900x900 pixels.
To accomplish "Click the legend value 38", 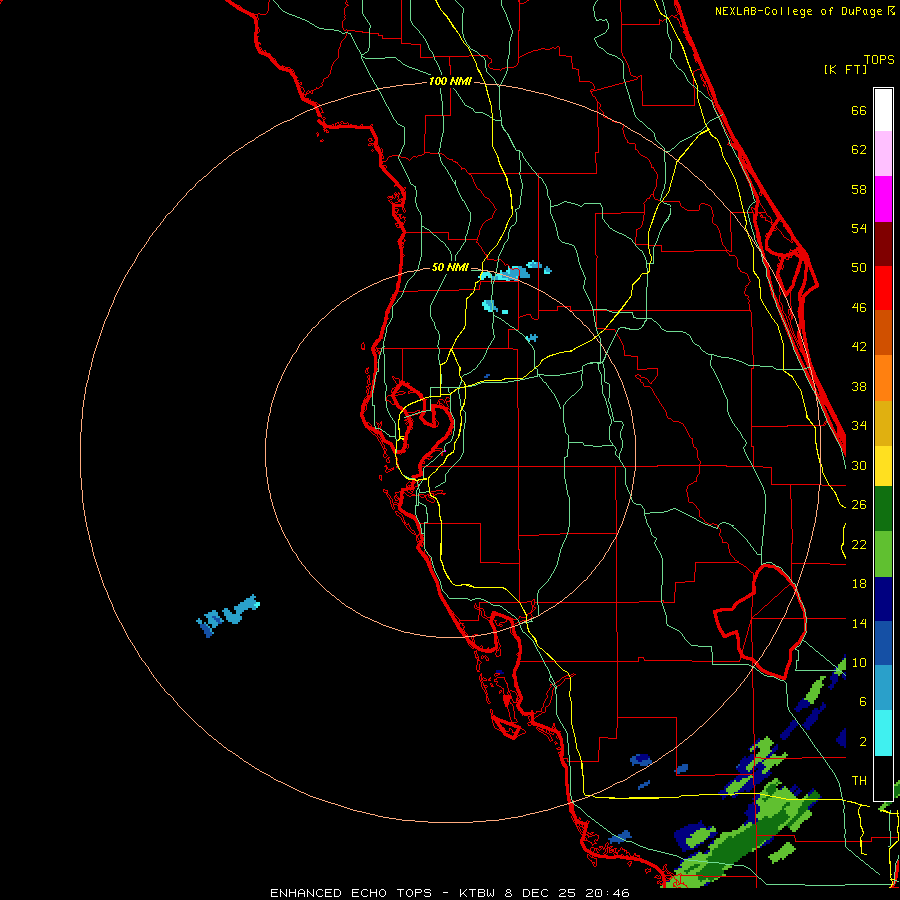I will 859,387.
